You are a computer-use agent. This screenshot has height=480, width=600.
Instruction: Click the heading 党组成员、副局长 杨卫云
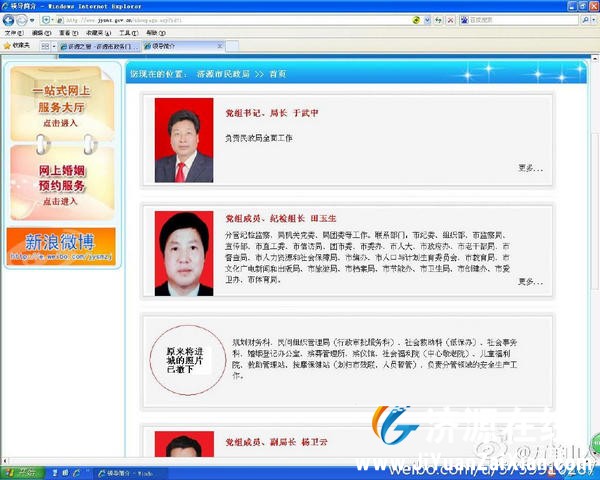coord(276,442)
